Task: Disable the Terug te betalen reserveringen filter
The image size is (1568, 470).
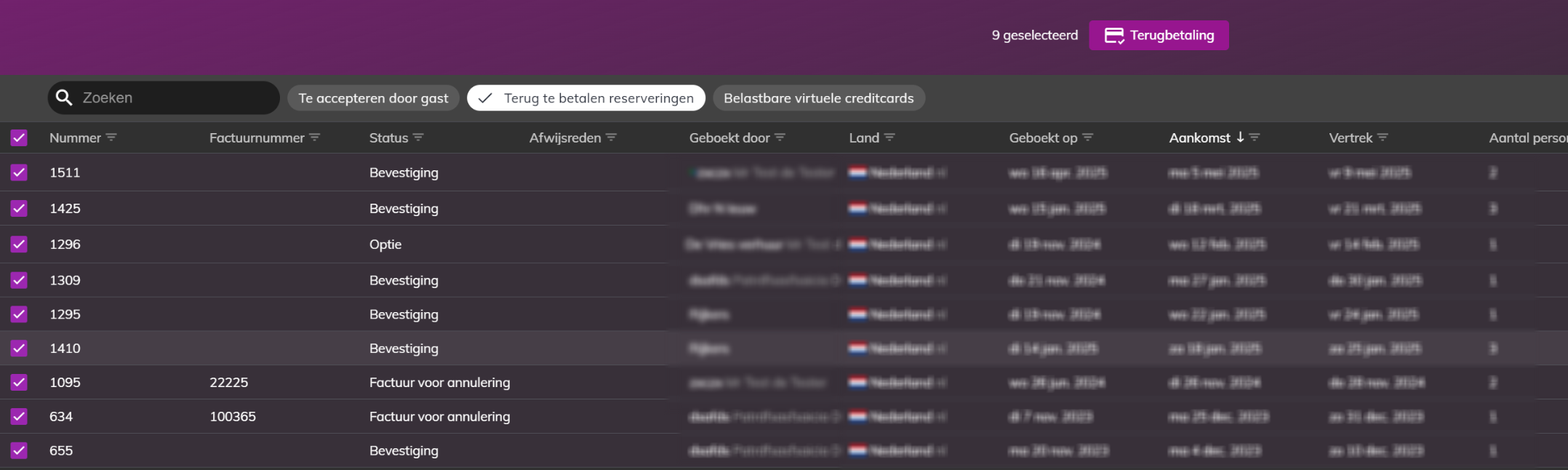Action: pos(586,98)
